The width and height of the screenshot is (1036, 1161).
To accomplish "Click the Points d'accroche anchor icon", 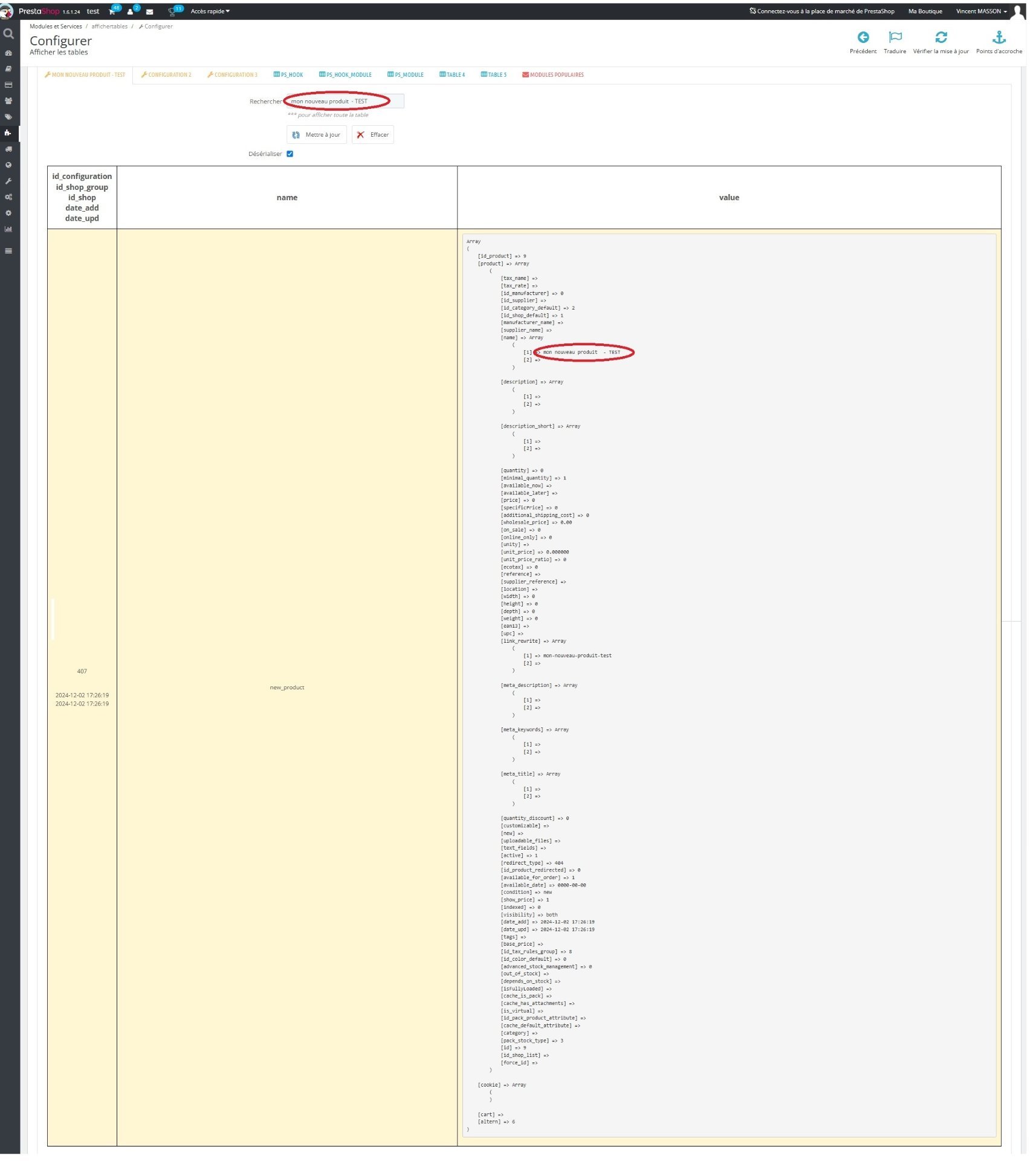I will (999, 37).
